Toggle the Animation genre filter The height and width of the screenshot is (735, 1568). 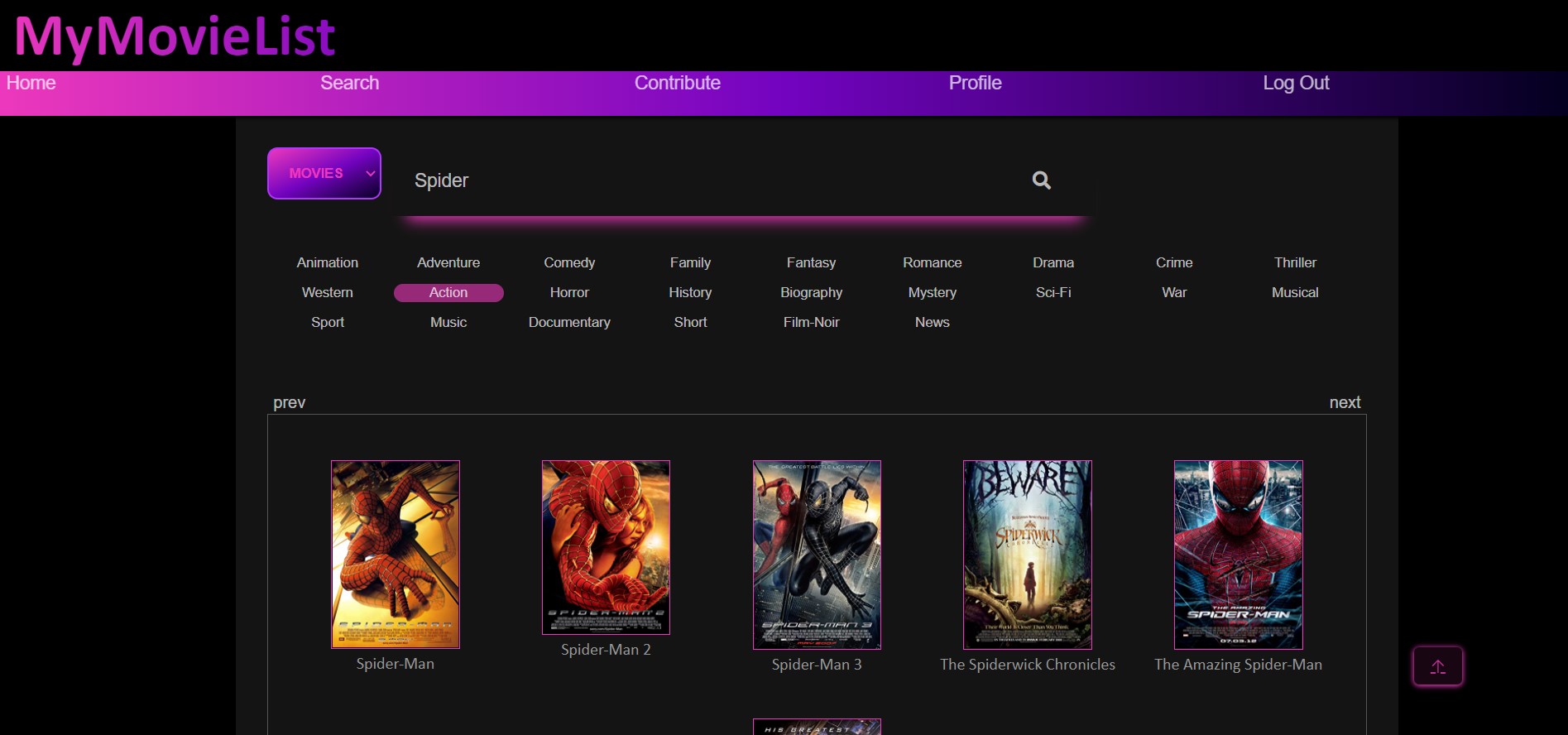[328, 262]
